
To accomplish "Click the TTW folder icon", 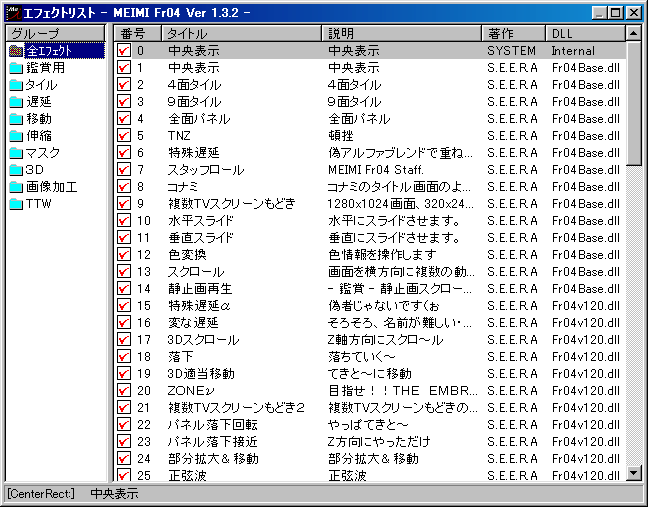I will coord(16,204).
